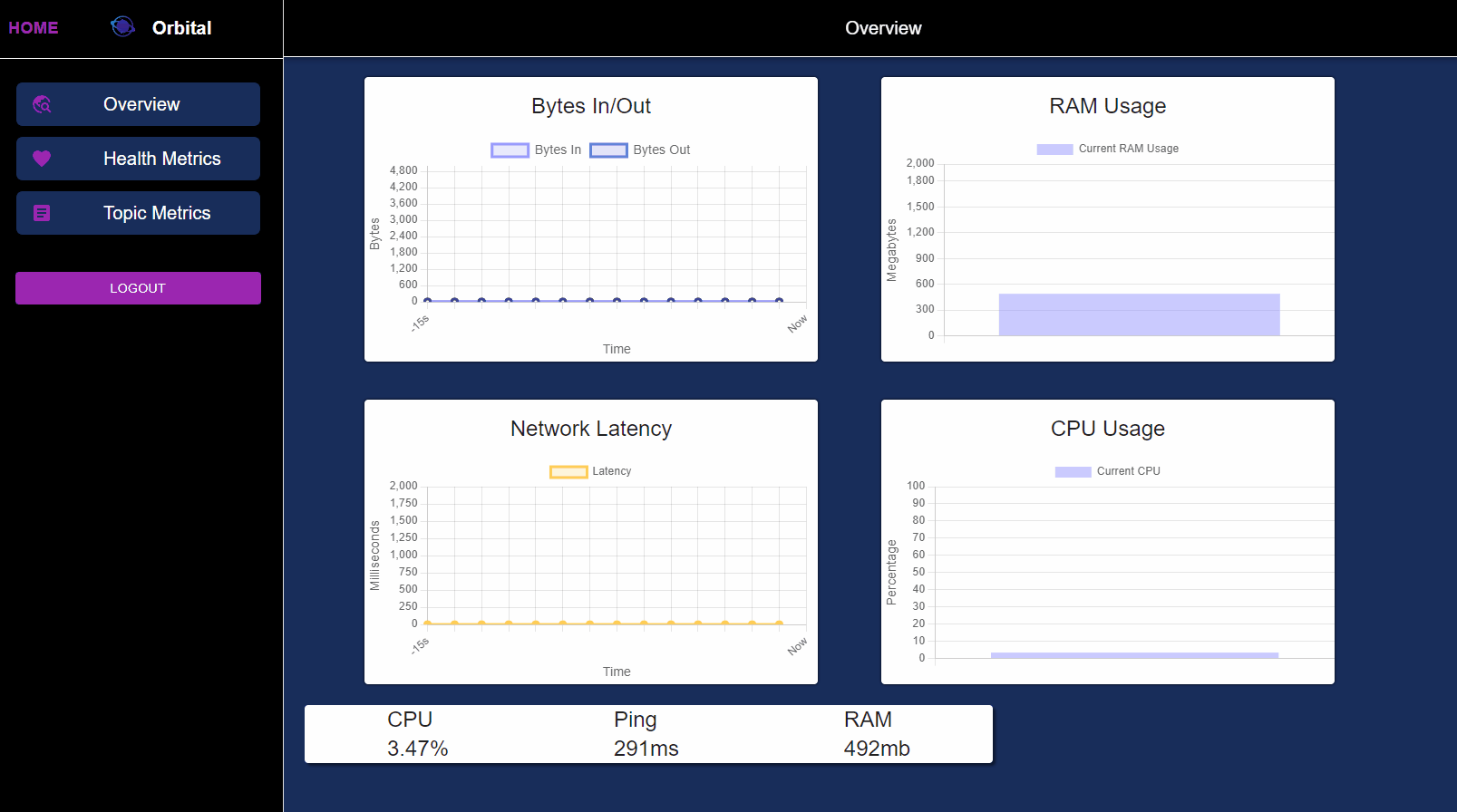Click the 492mb RAM value

click(x=877, y=749)
